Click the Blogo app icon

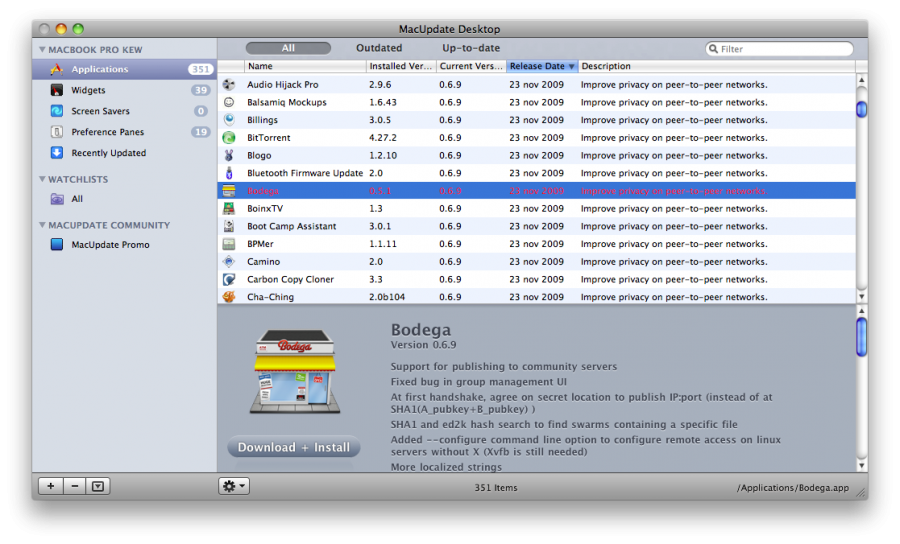pyautogui.click(x=229, y=155)
